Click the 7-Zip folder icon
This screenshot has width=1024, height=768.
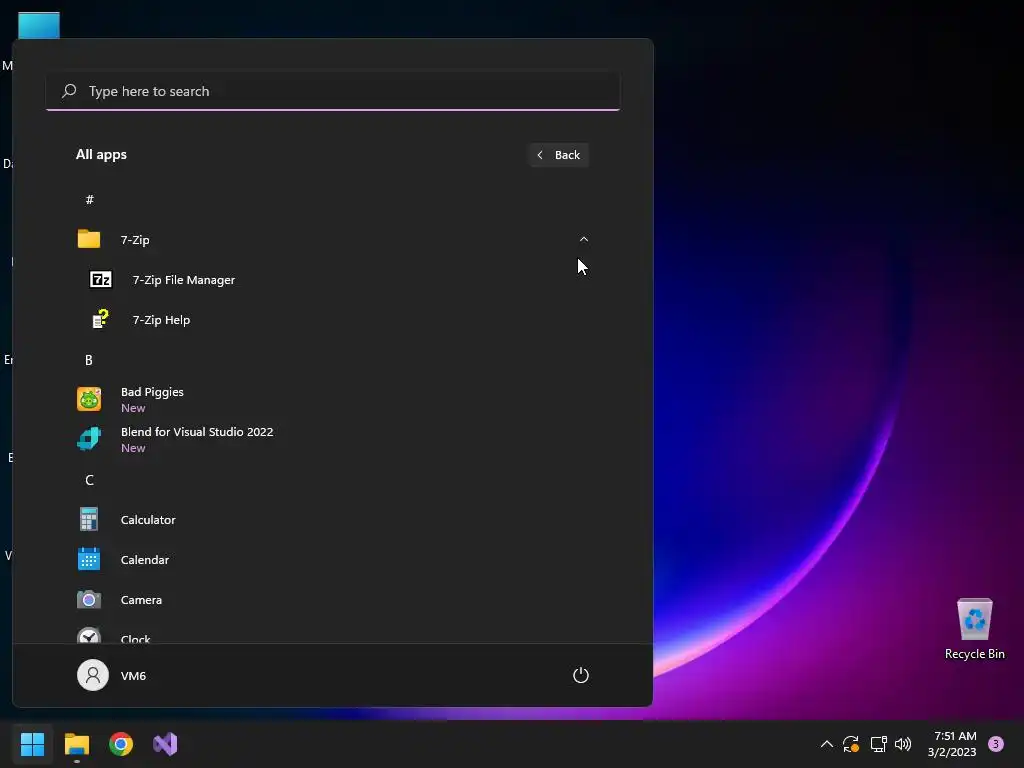pyautogui.click(x=89, y=239)
